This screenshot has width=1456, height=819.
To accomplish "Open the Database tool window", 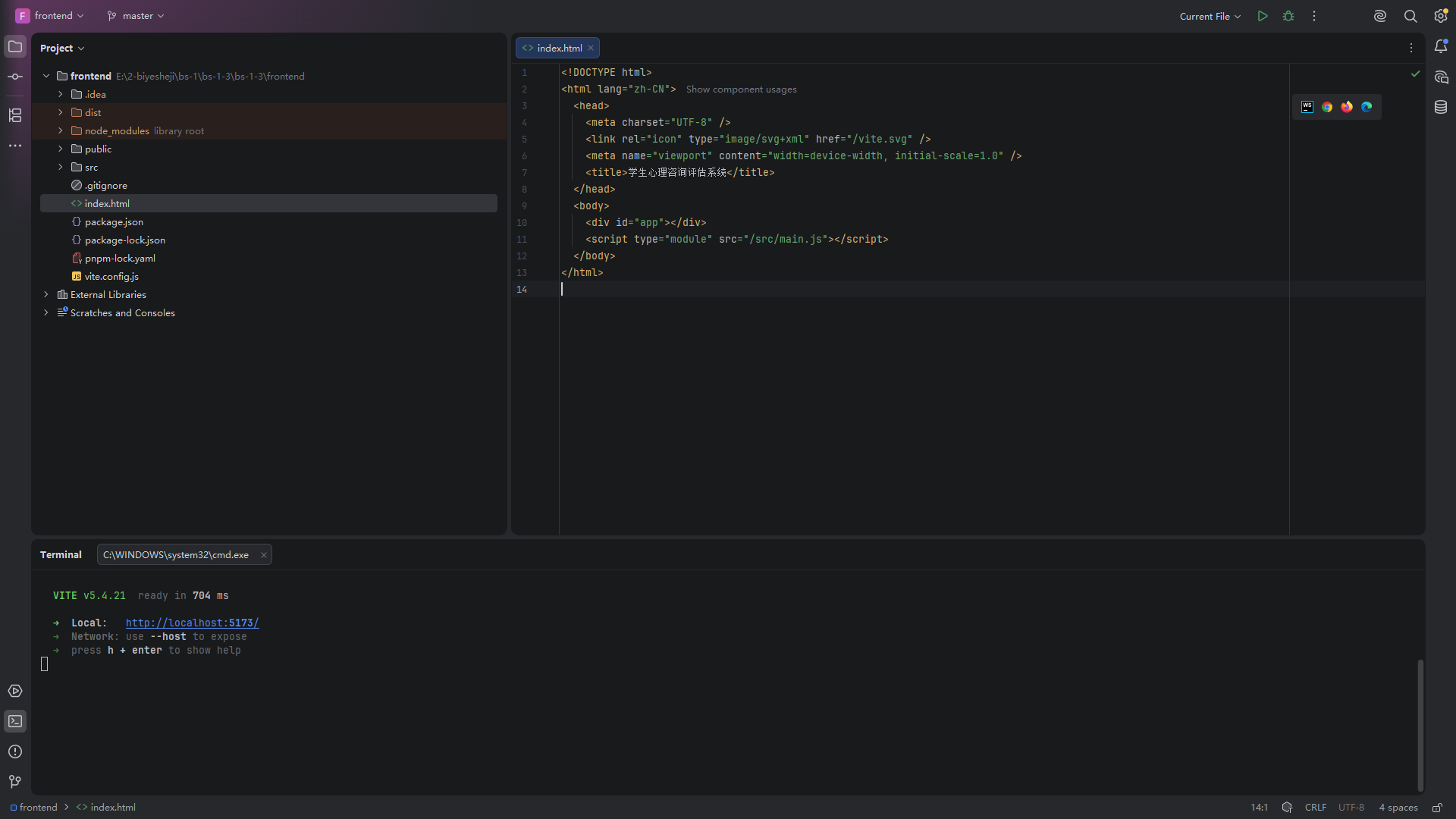I will point(1441,107).
